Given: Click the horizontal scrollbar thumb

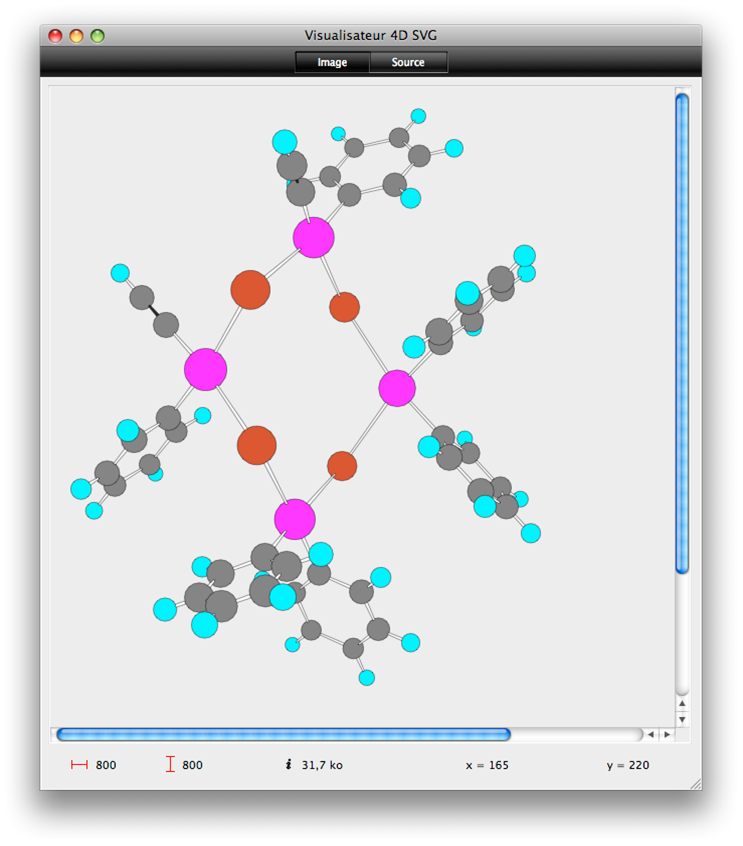Looking at the screenshot, I should point(283,734).
